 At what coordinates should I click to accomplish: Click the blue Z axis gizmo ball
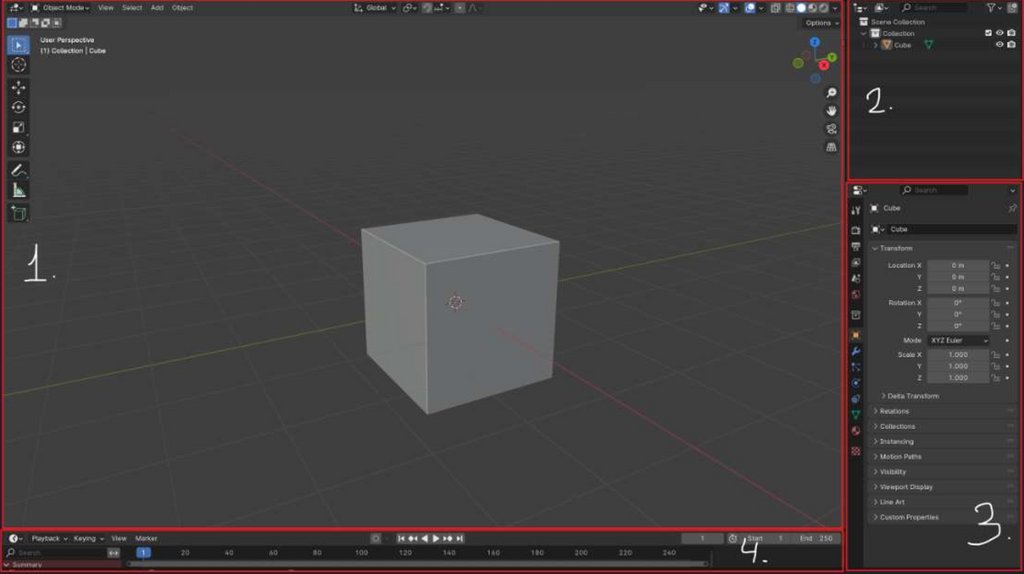pyautogui.click(x=815, y=42)
